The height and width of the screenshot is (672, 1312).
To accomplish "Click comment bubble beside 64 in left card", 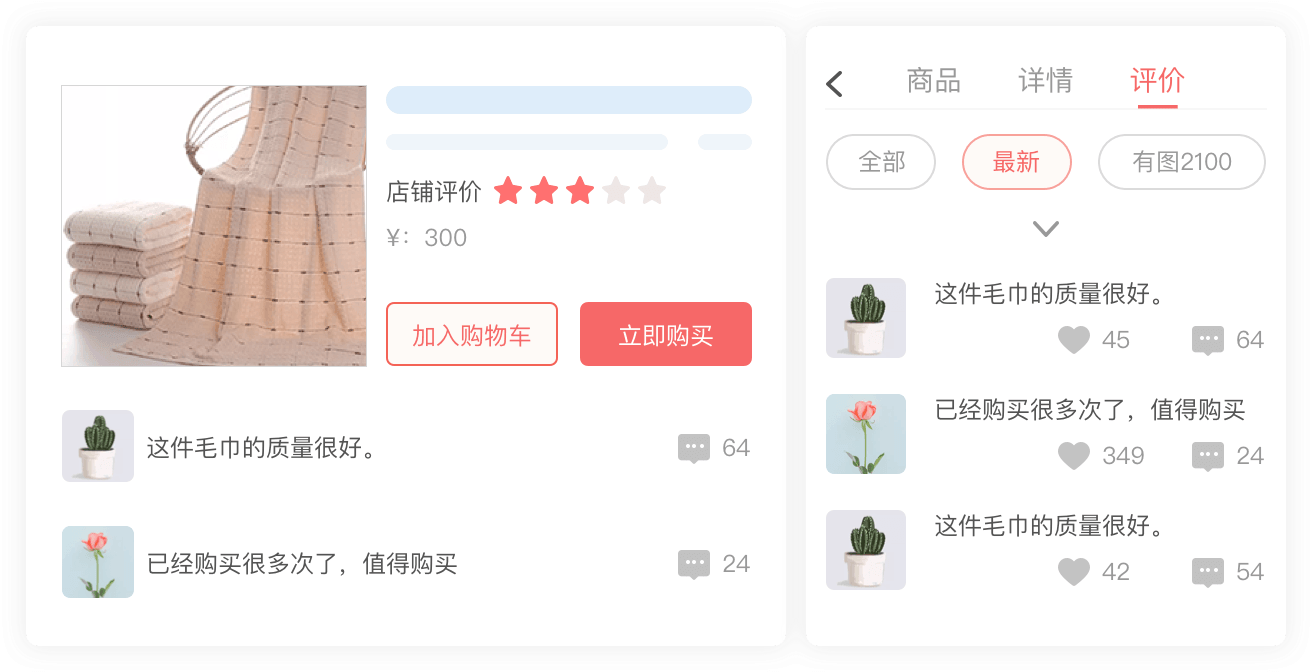I will click(x=694, y=449).
